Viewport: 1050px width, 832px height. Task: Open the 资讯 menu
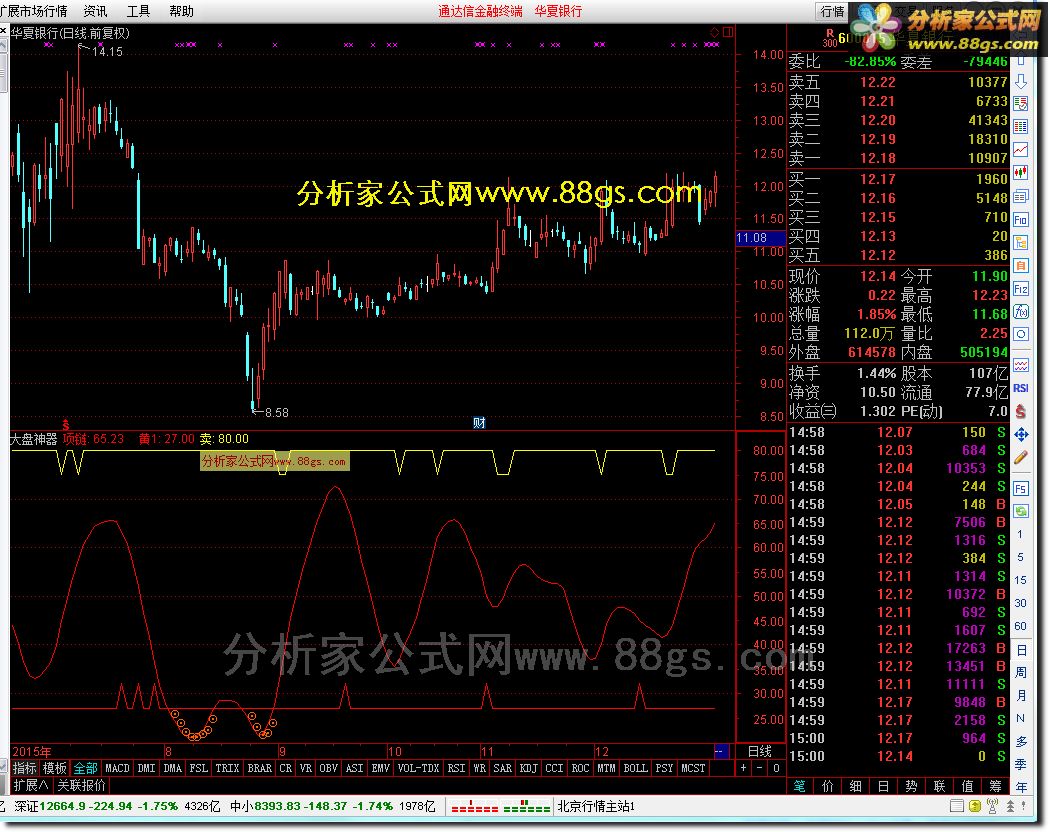coord(95,11)
